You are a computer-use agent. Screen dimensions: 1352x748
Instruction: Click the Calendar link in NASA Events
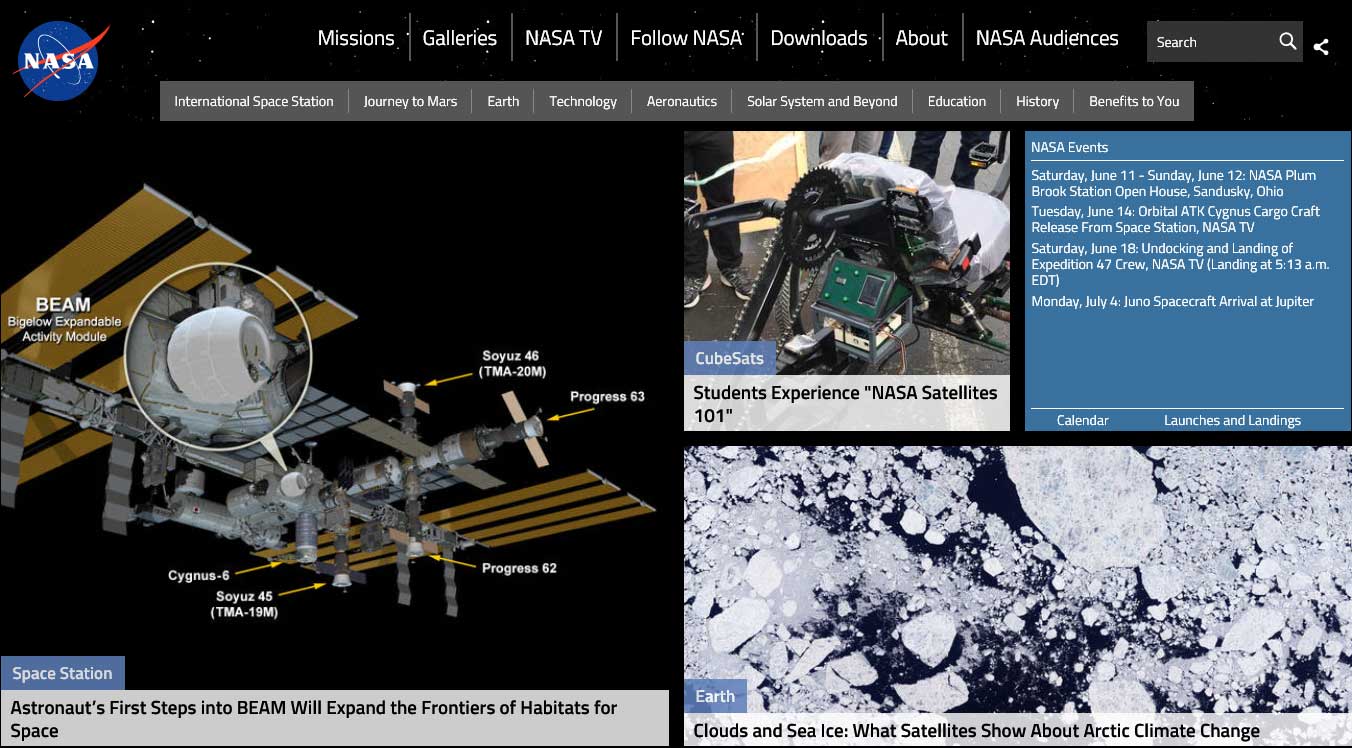(x=1082, y=420)
